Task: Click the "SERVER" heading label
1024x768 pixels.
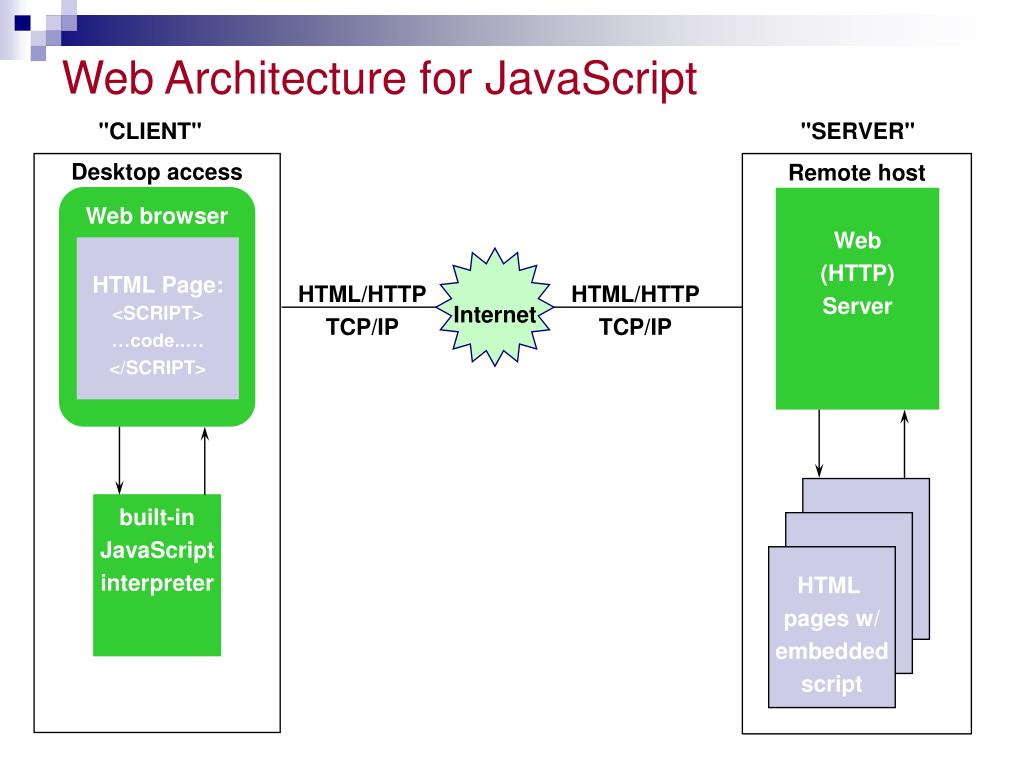Action: (x=857, y=131)
